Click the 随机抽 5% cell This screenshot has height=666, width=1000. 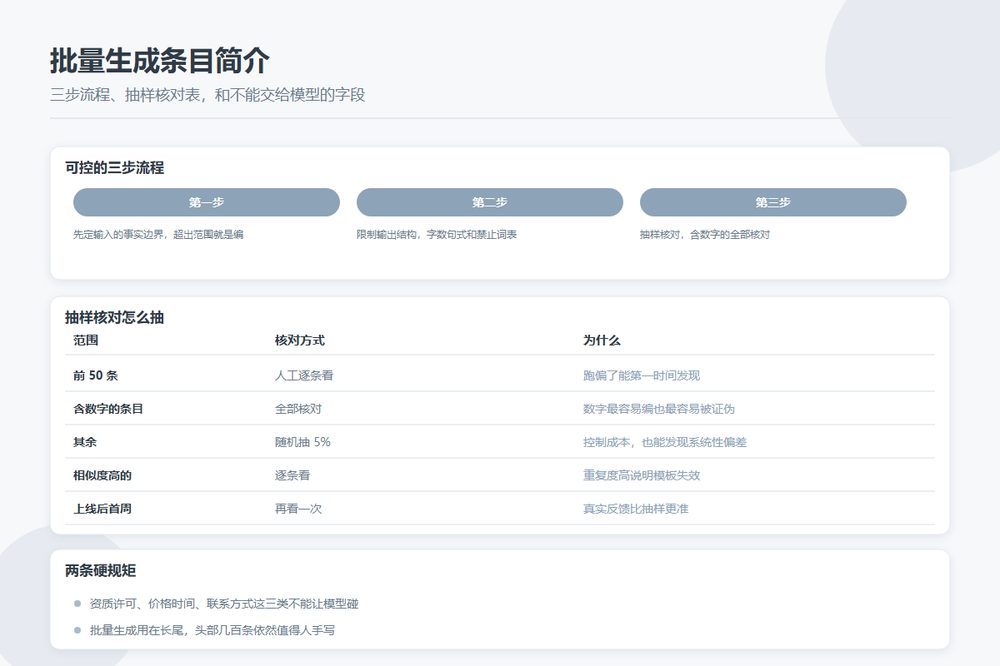click(x=302, y=442)
